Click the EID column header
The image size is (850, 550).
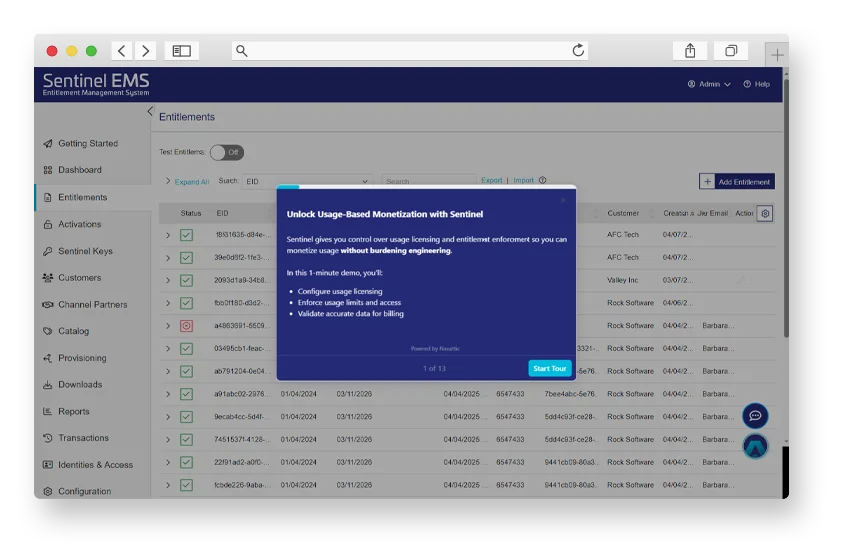click(x=222, y=213)
